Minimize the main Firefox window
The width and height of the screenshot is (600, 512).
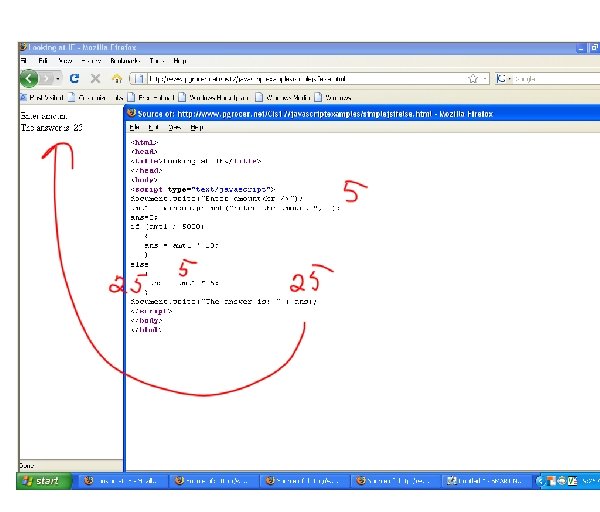[x=581, y=48]
